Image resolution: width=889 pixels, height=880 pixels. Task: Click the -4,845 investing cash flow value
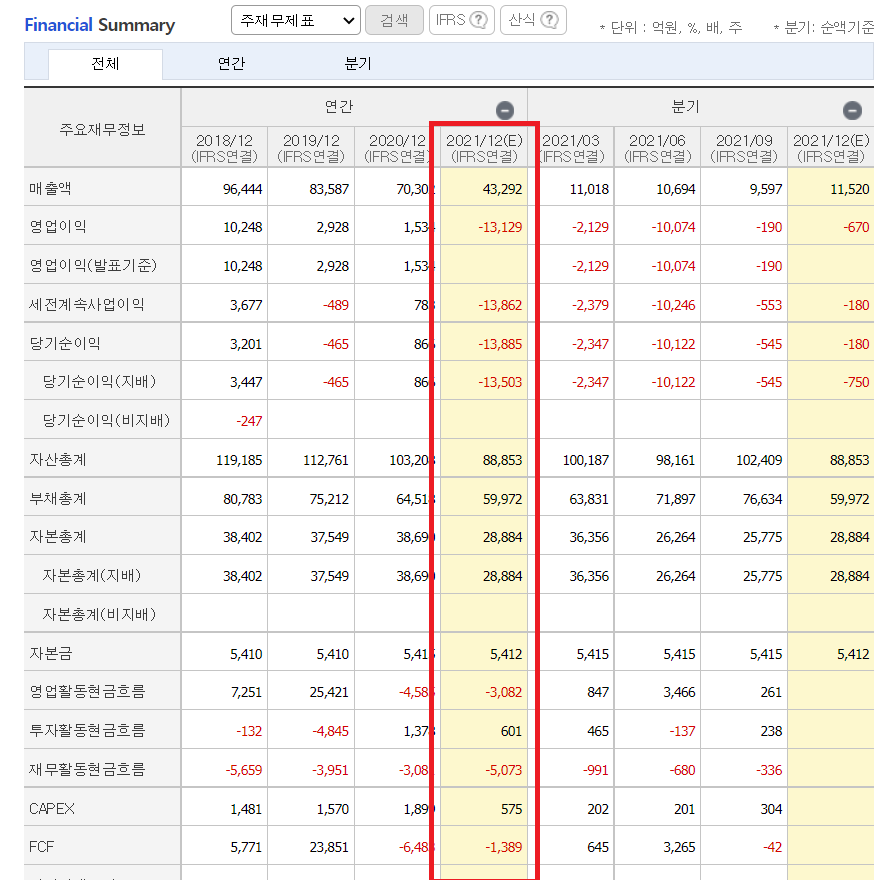click(331, 731)
